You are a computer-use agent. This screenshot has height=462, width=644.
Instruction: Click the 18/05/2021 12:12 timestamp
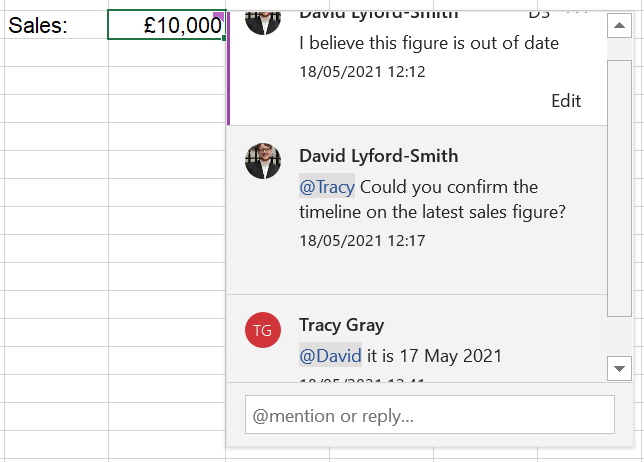362,72
